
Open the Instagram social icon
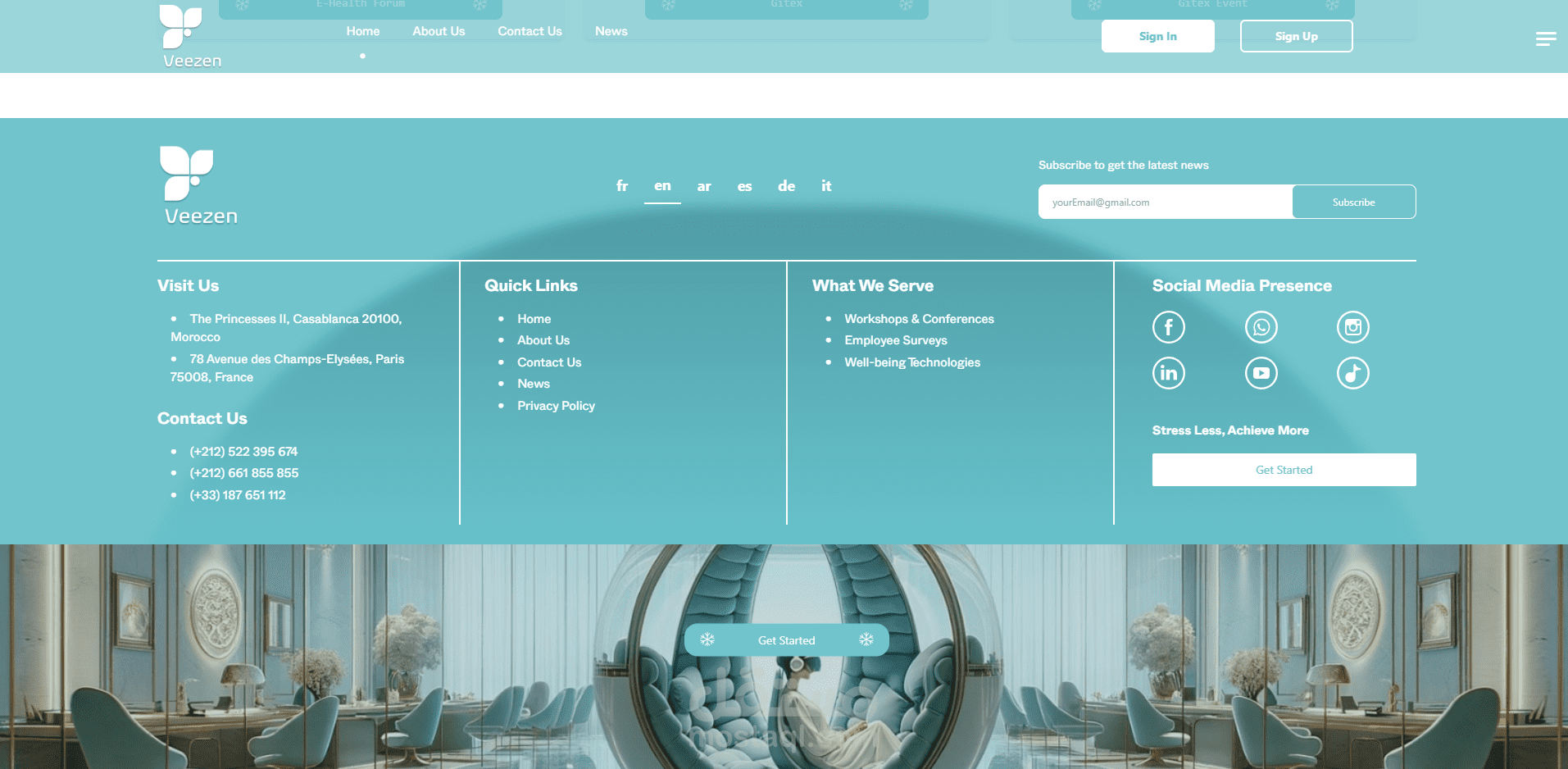[1353, 327]
